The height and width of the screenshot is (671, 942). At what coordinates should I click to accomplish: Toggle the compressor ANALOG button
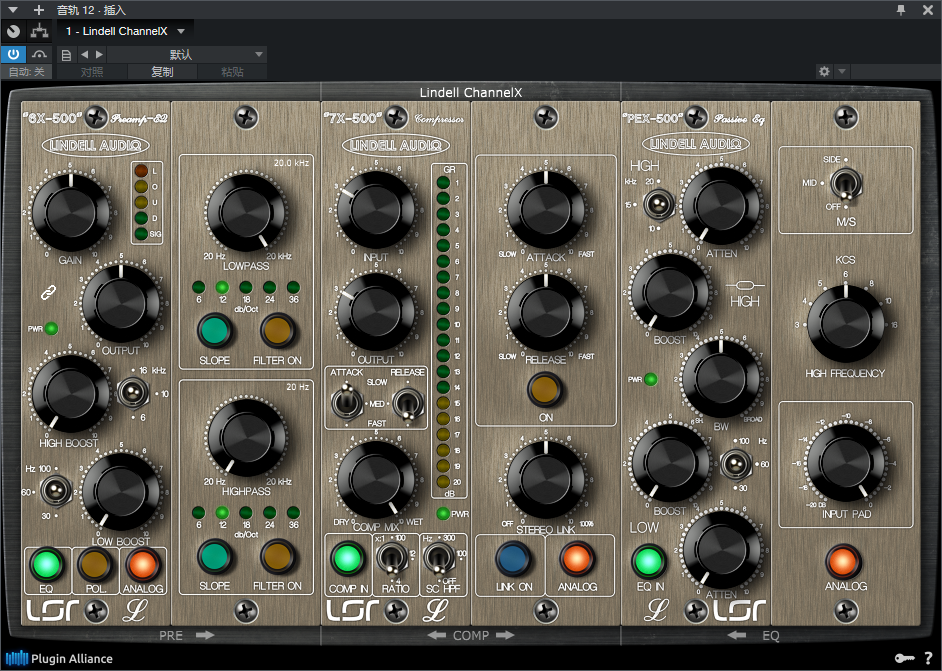tap(577, 558)
